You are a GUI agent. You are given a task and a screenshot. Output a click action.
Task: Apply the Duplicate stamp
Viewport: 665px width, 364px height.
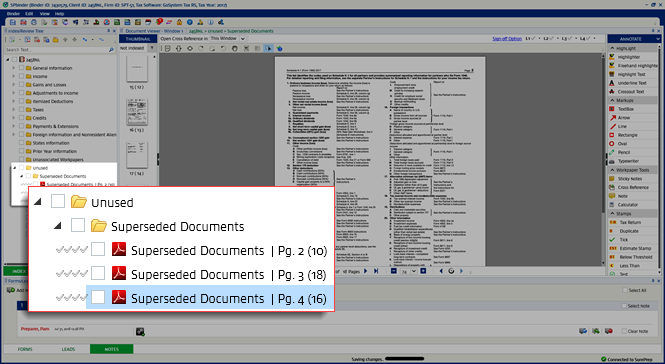tap(633, 231)
